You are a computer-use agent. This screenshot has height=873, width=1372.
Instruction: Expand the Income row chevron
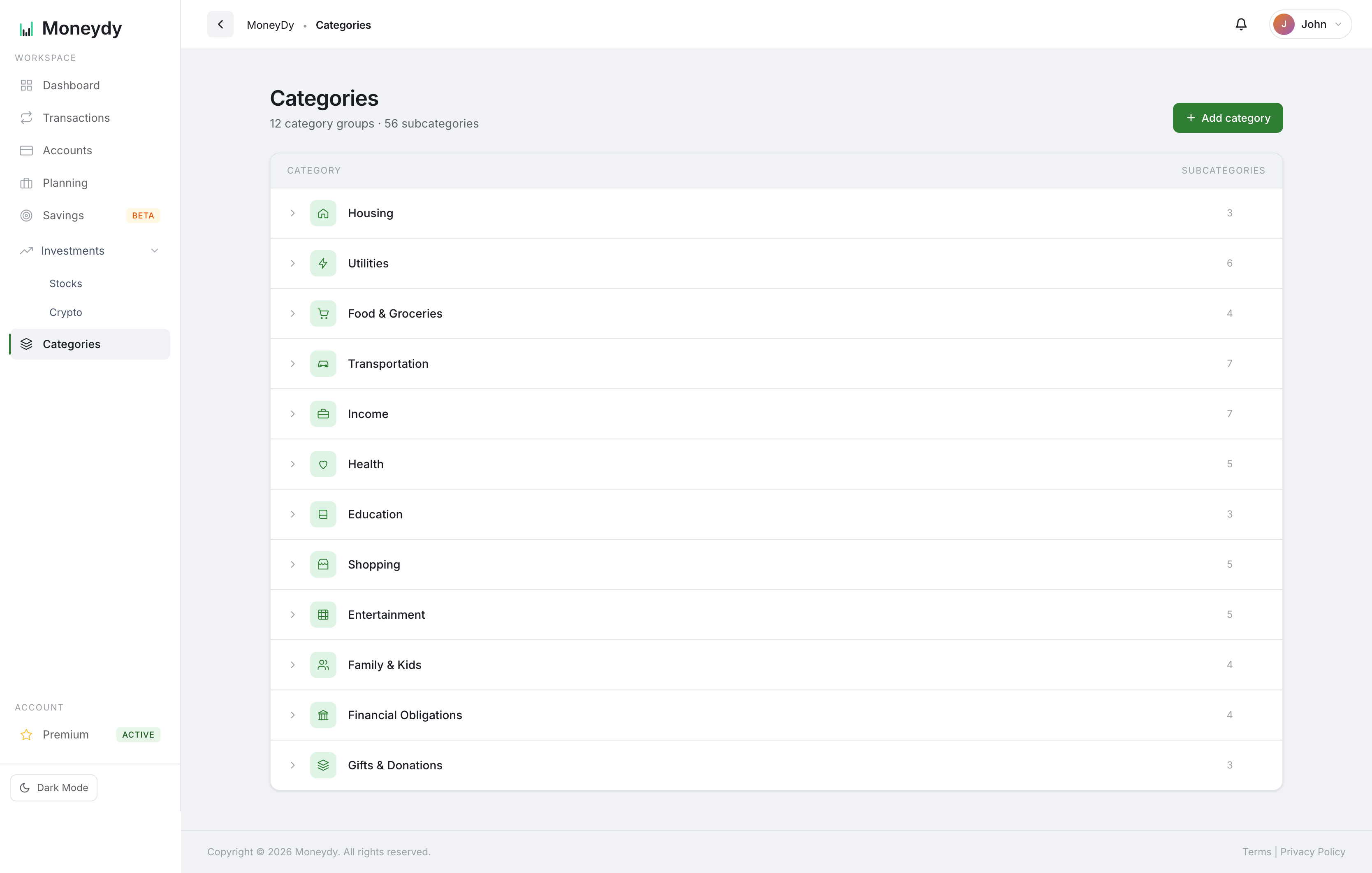point(292,414)
